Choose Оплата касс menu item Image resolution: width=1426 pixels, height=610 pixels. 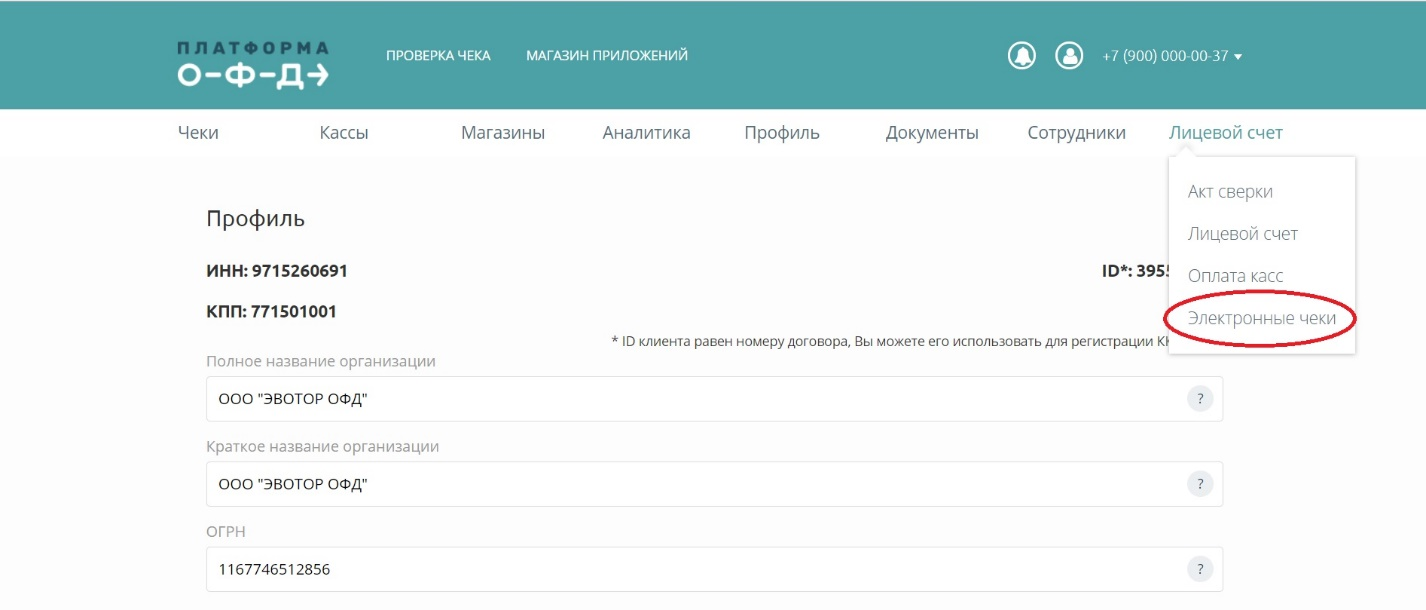pyautogui.click(x=1235, y=276)
